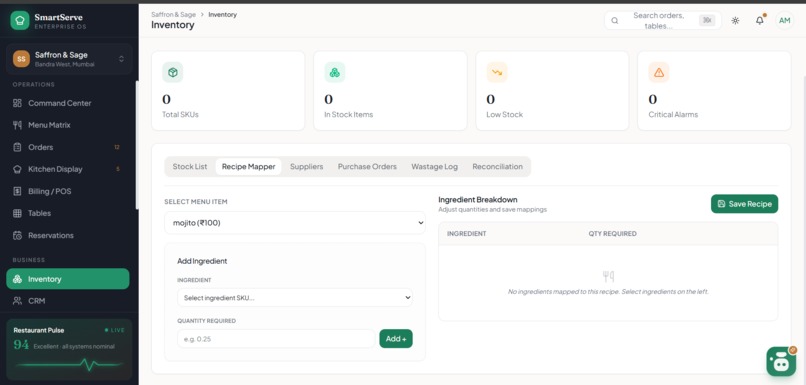
Task: Select the Recipe Mapper tab
Action: [248, 167]
